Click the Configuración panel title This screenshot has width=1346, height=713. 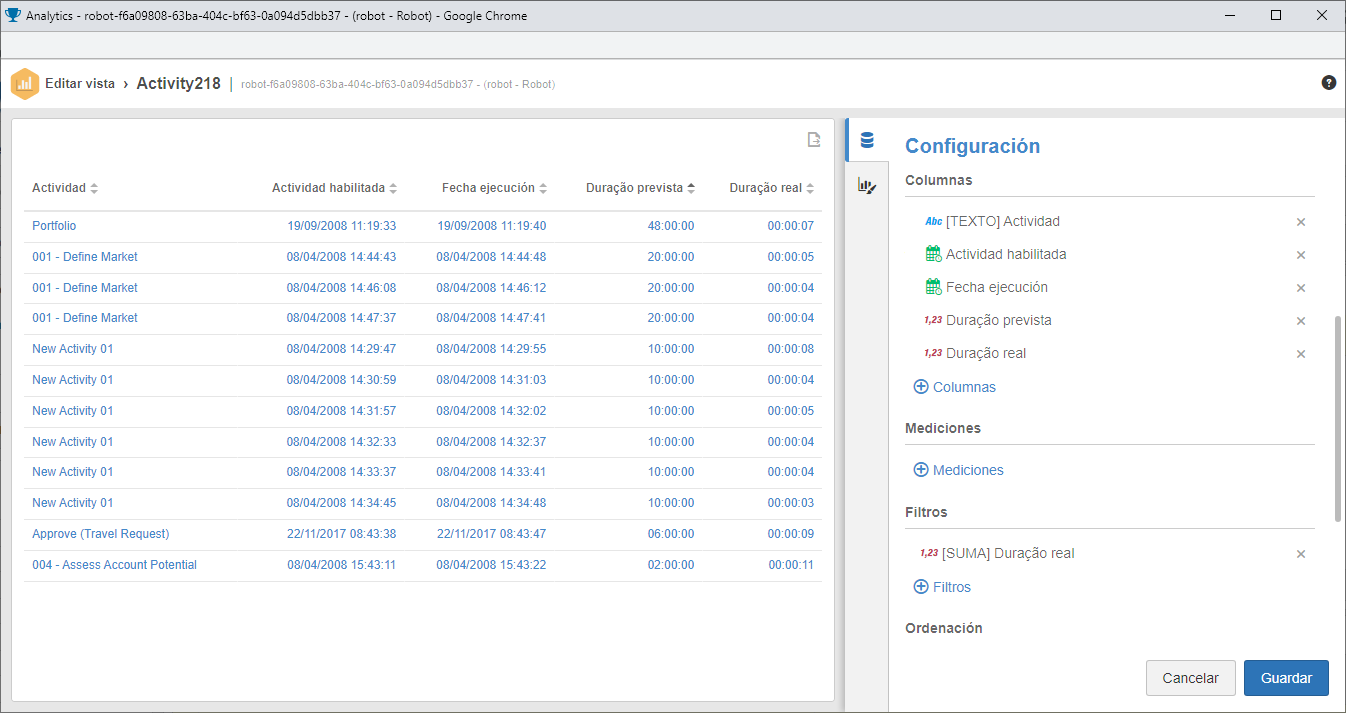[x=972, y=146]
